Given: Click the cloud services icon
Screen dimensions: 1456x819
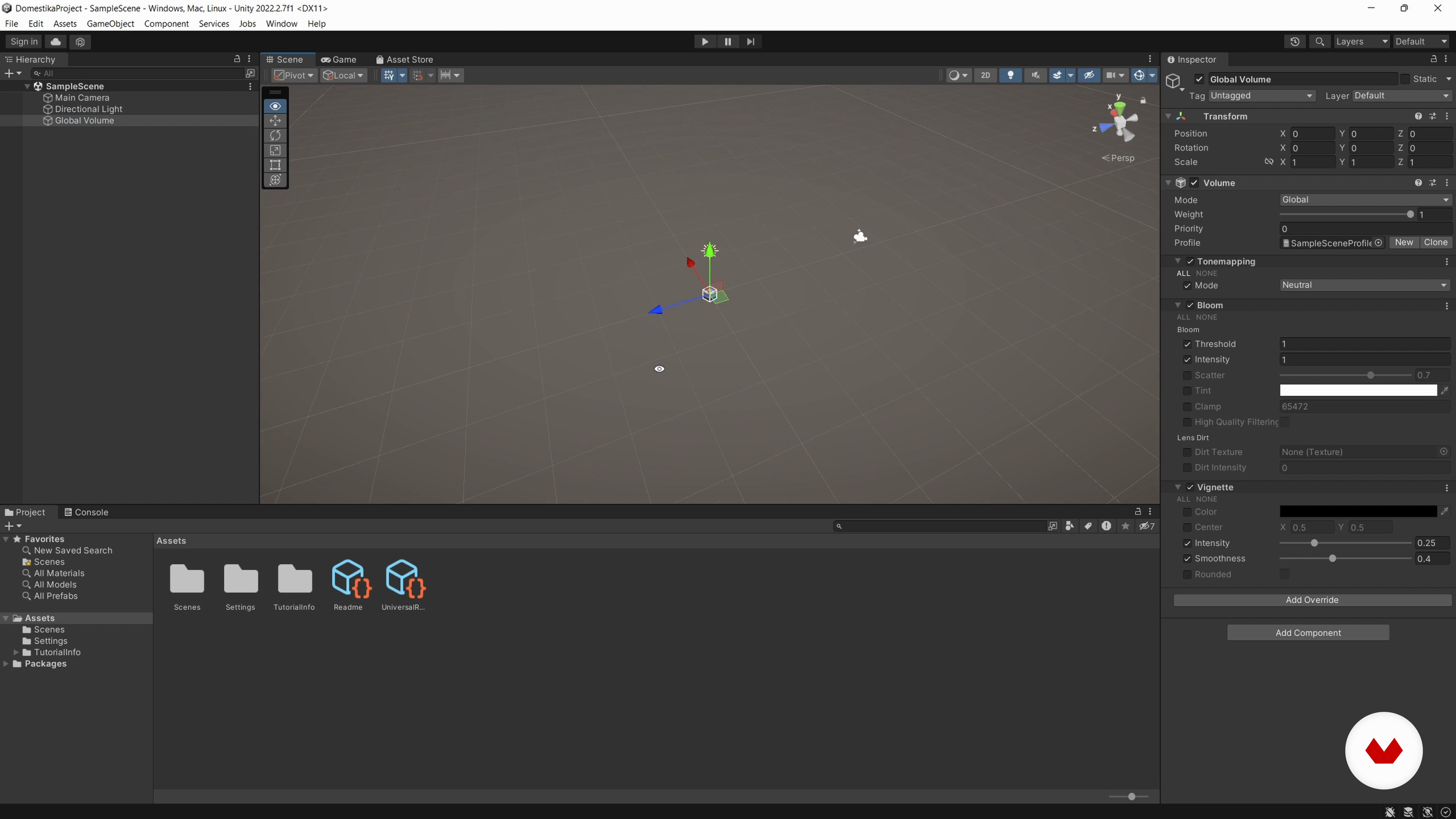Looking at the screenshot, I should [55, 41].
